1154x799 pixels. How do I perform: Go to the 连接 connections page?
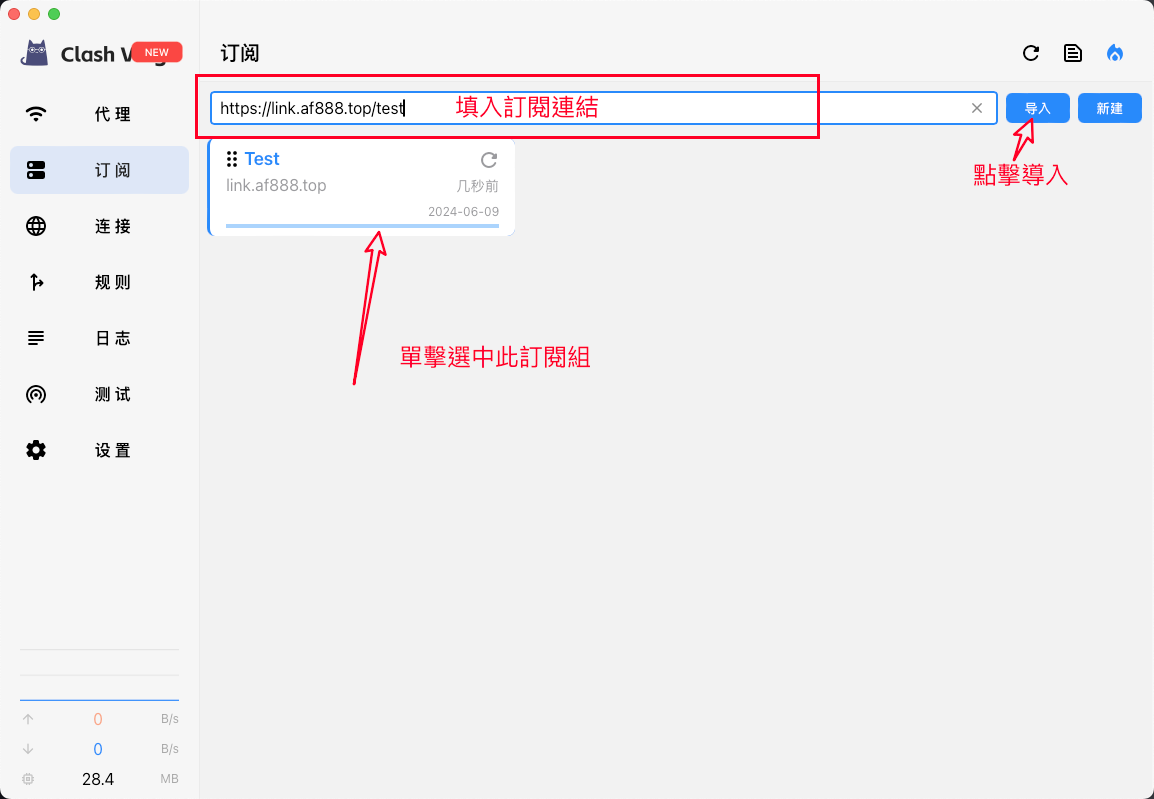tap(99, 226)
